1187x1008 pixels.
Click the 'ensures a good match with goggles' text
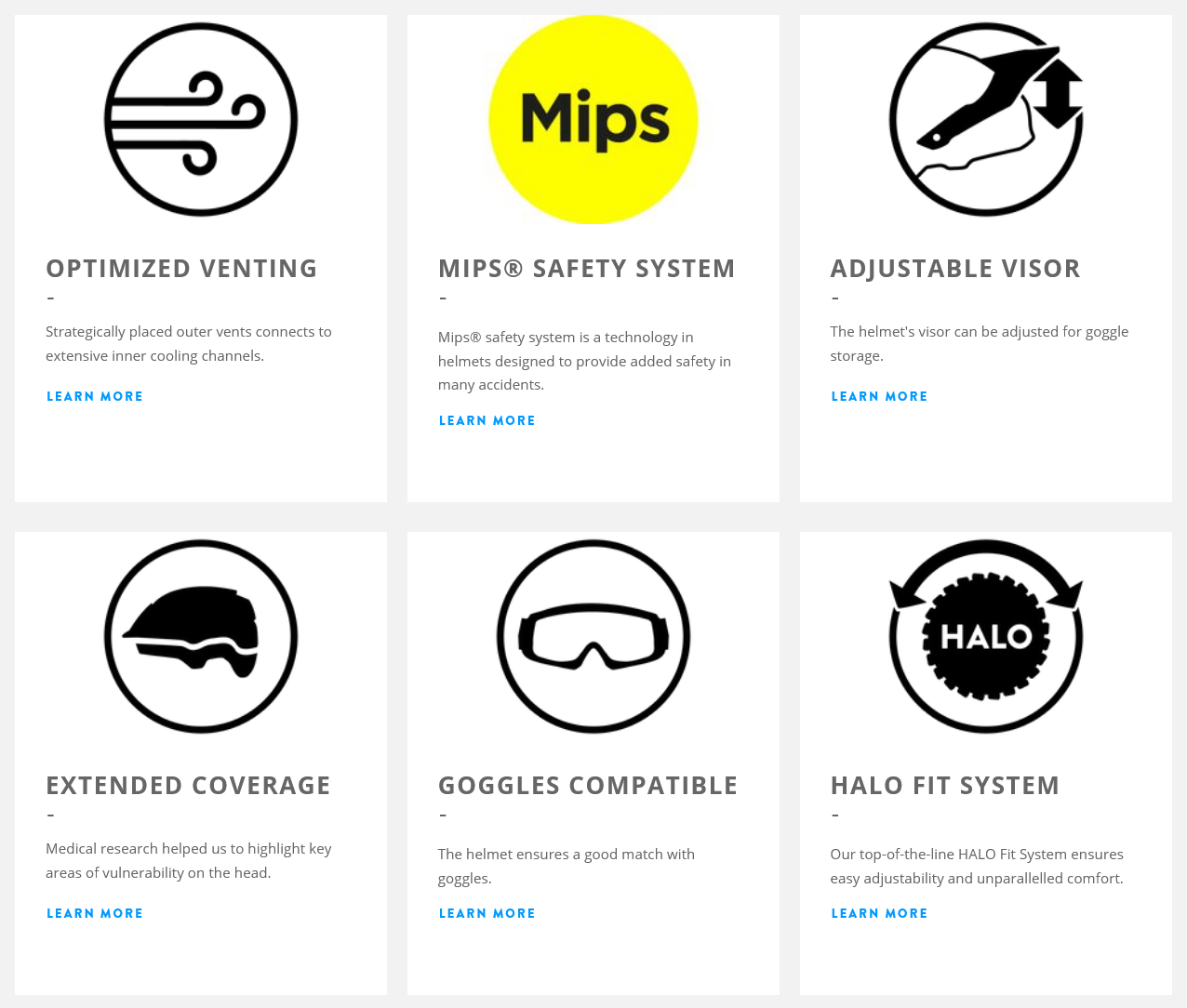coord(567,866)
